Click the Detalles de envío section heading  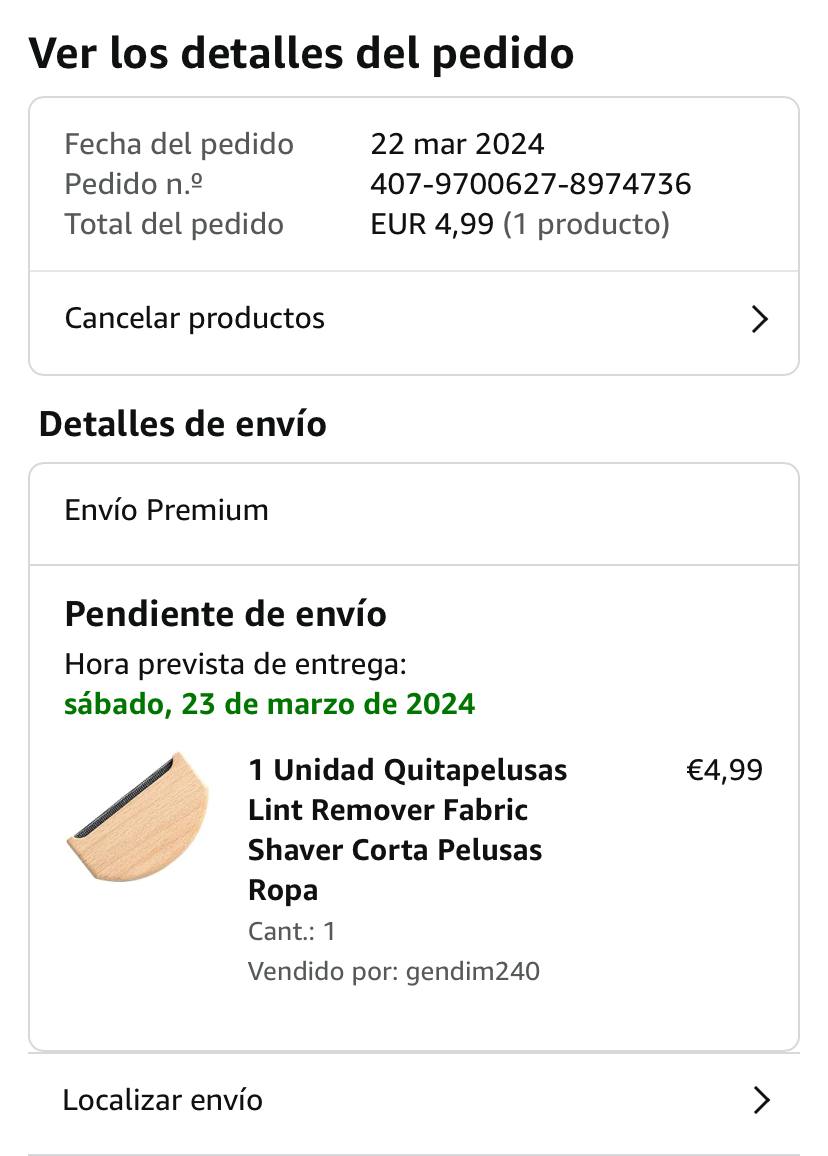pos(183,424)
